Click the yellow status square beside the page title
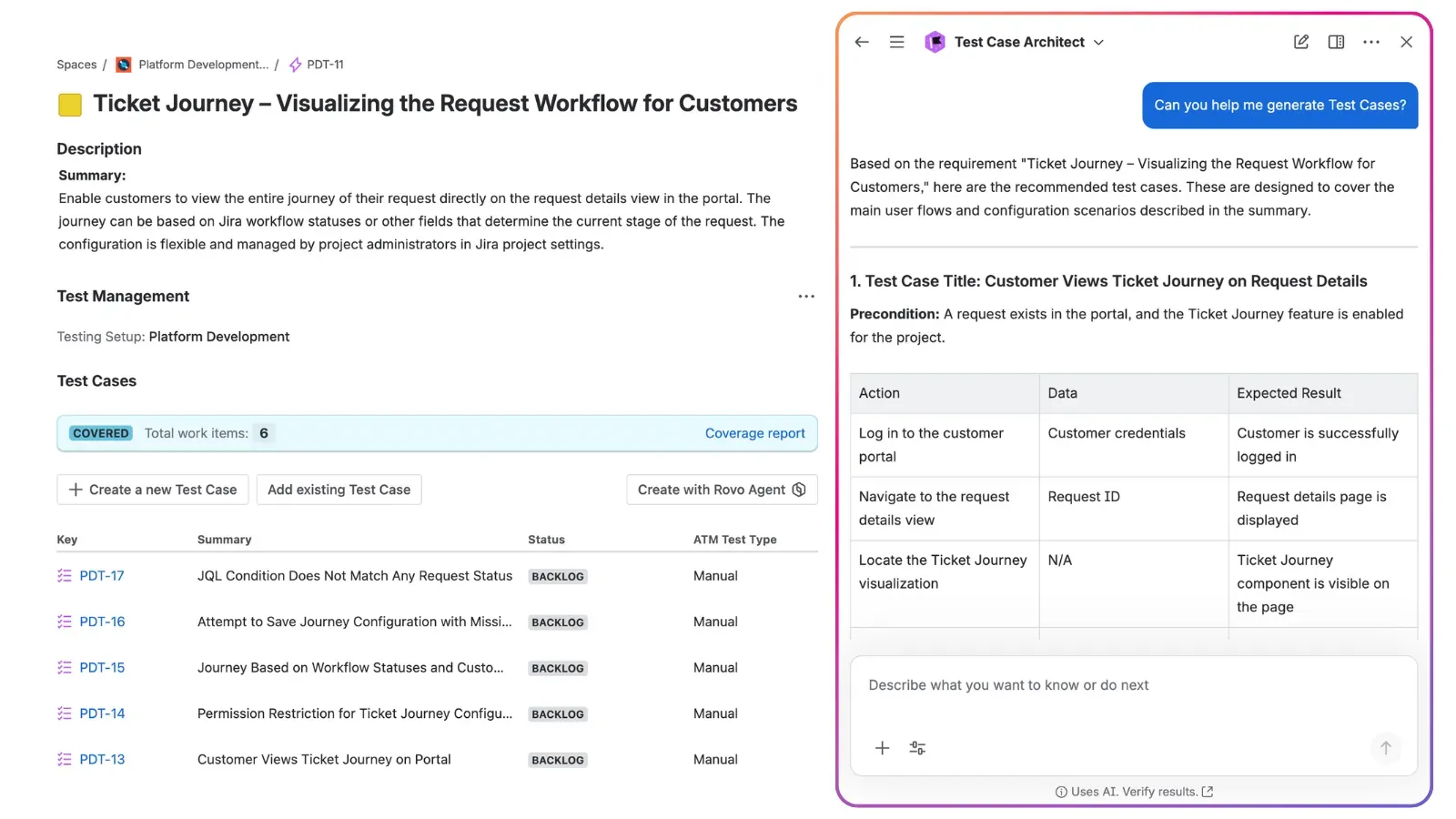This screenshot has width=1456, height=819. tap(69, 104)
